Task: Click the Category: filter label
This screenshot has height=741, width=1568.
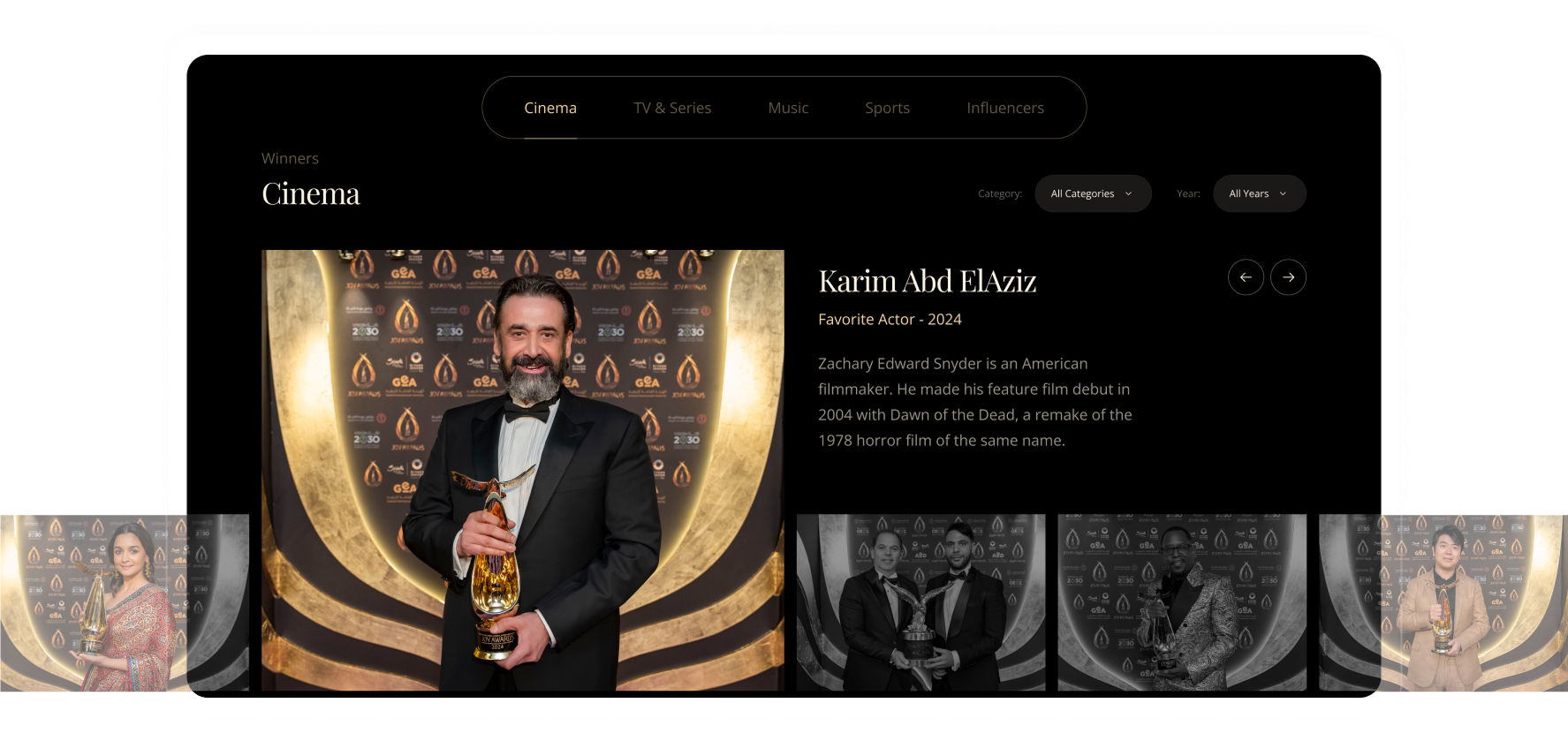Action: 999,193
